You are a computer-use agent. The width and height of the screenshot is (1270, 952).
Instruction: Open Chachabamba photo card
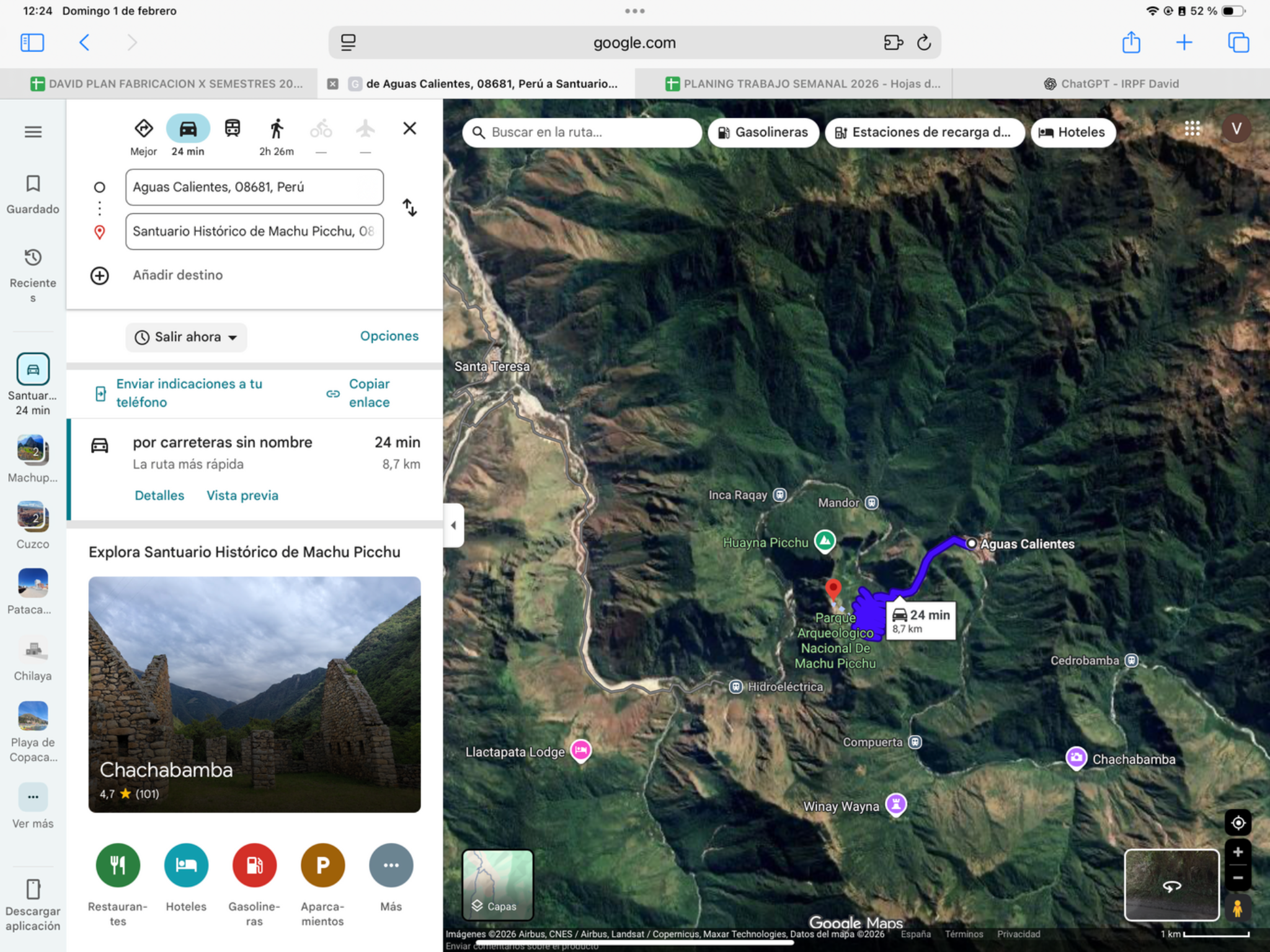pyautogui.click(x=254, y=694)
